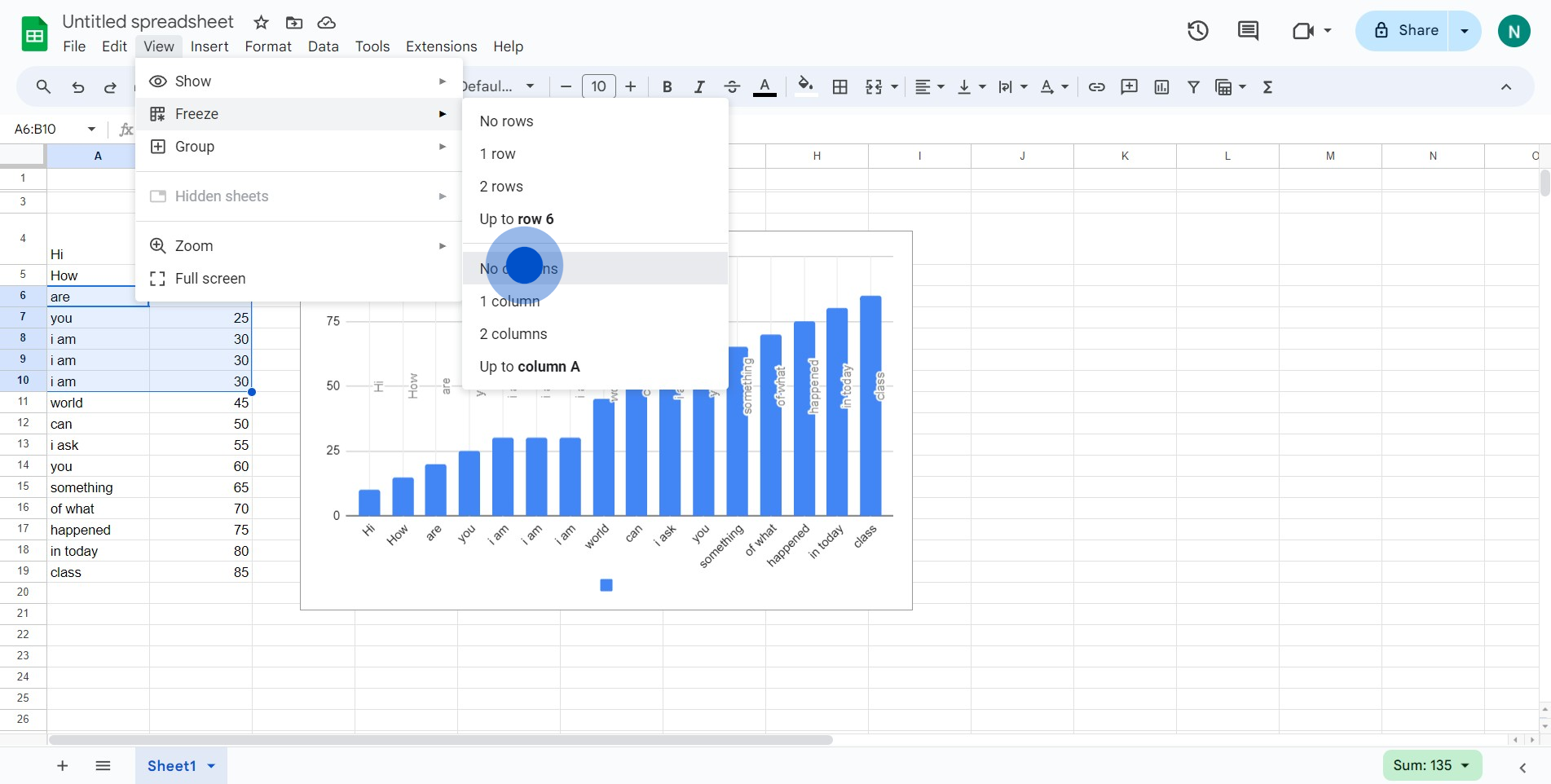
Task: Open the Google Sheets home icon
Action: pyautogui.click(x=34, y=34)
